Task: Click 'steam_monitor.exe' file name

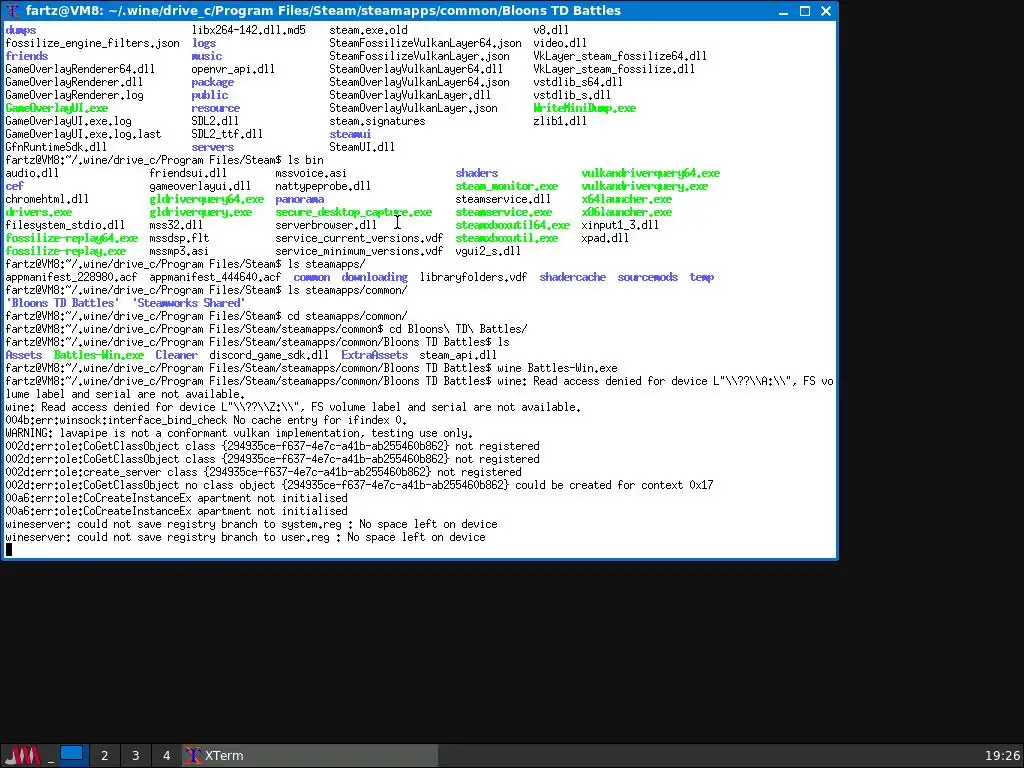Action: coord(507,186)
